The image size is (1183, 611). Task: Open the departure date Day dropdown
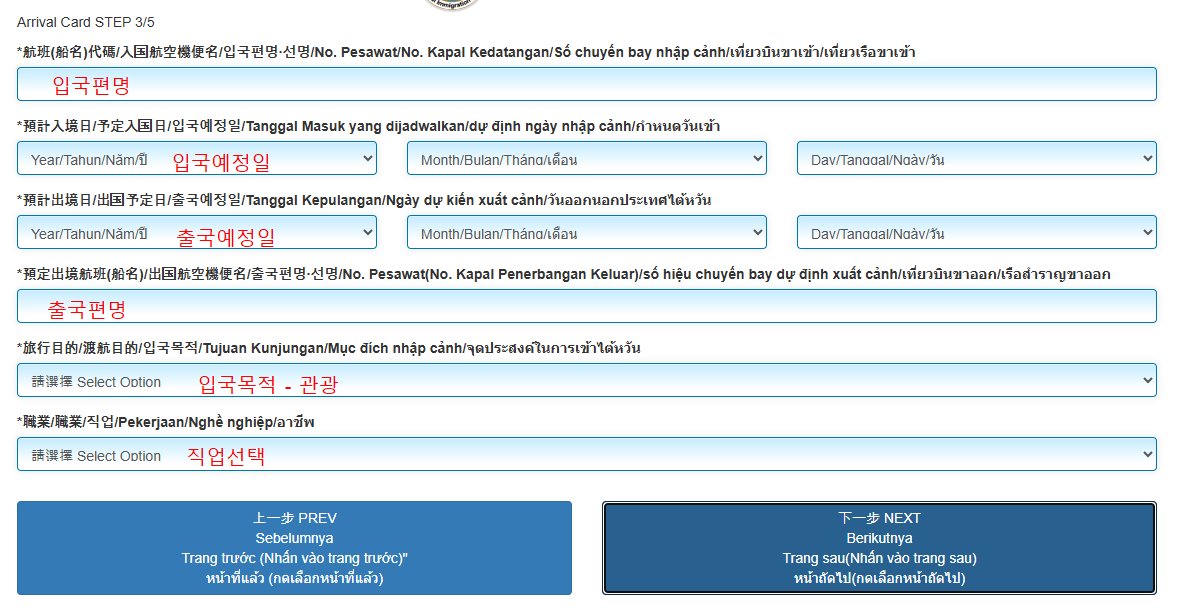[976, 232]
